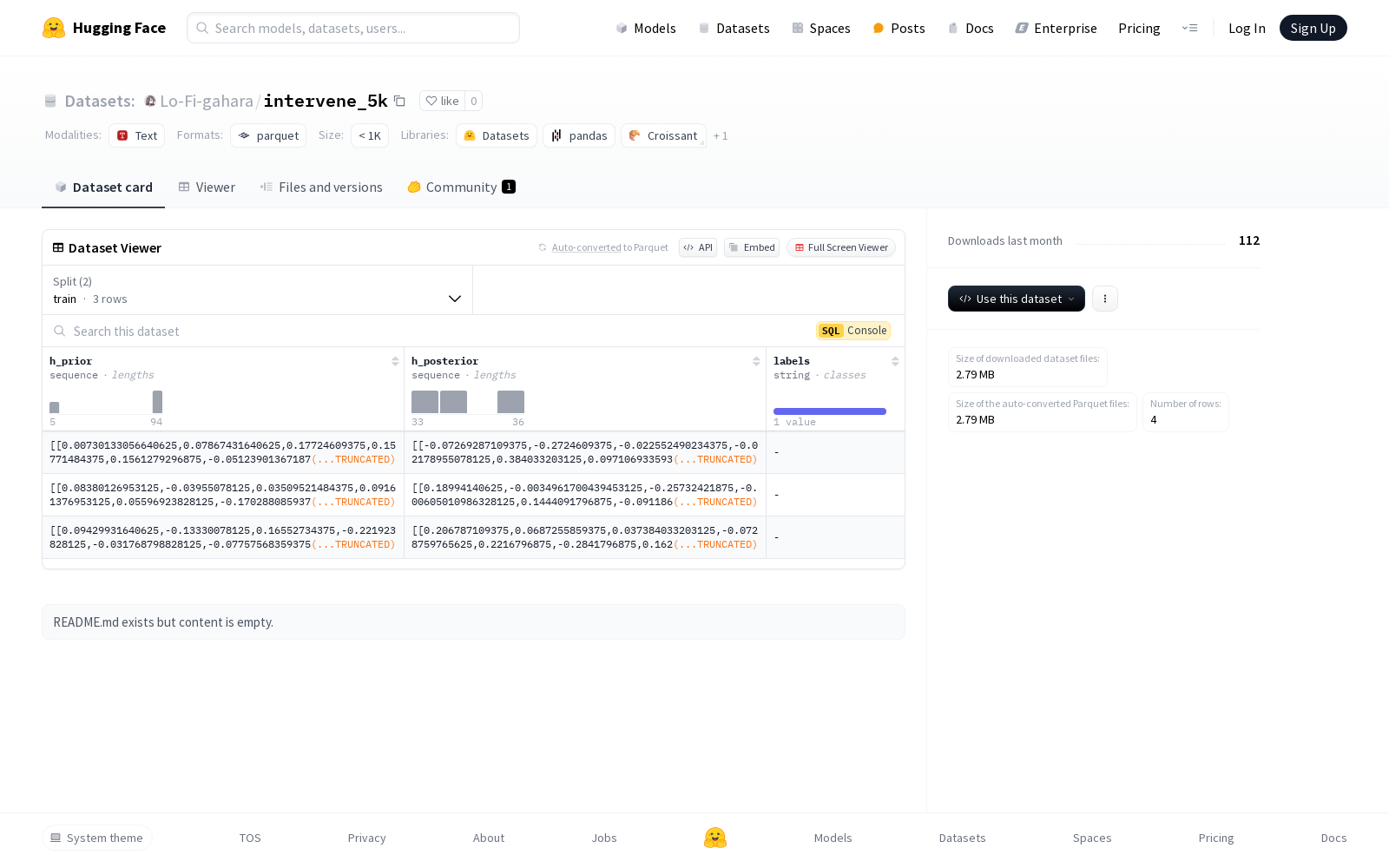Image resolution: width=1389 pixels, height=868 pixels.
Task: Open the Use this dataset dropdown
Action: pos(1017,299)
